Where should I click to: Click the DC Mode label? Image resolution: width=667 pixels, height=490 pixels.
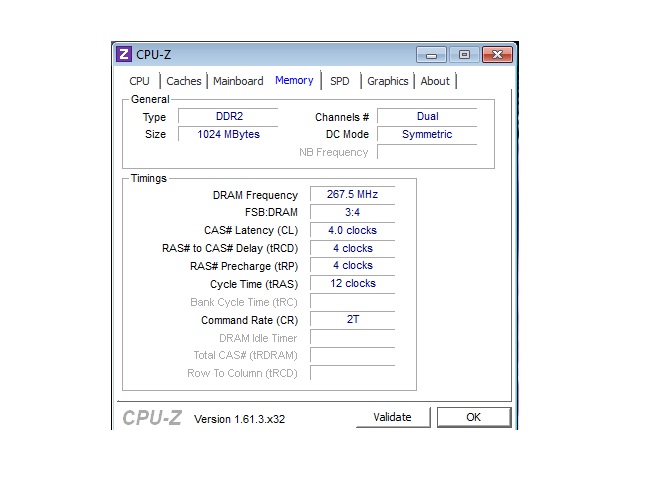point(347,134)
